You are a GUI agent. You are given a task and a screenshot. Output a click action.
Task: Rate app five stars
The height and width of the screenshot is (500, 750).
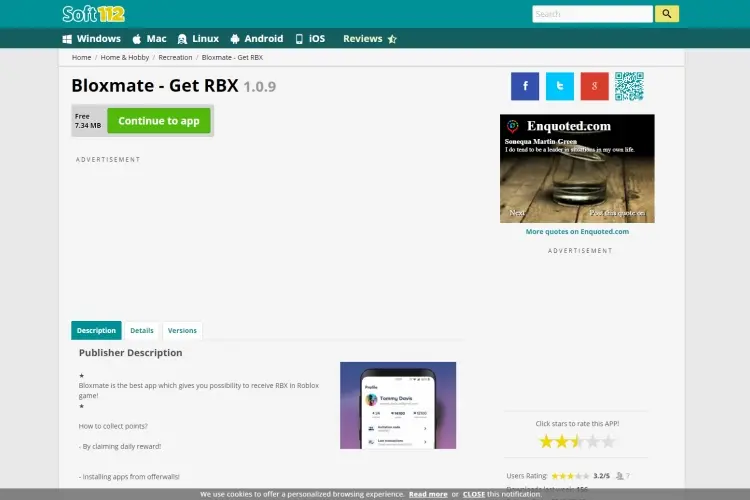608,441
